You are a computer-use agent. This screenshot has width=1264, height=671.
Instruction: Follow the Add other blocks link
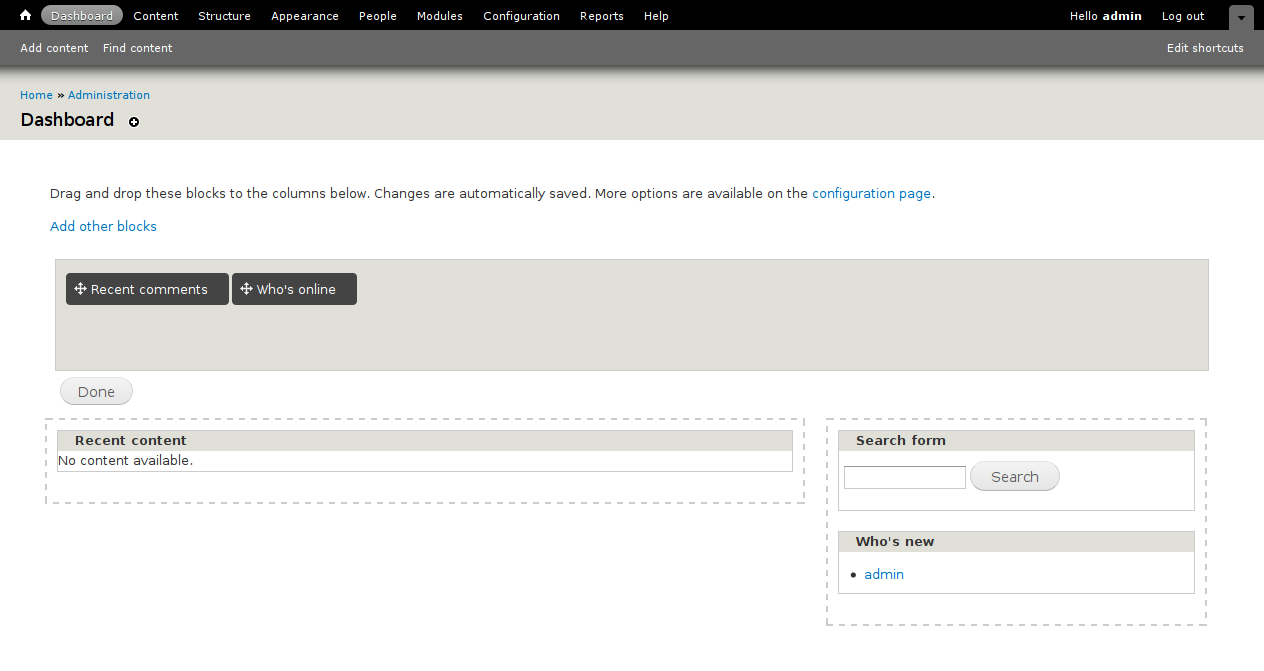pos(103,226)
